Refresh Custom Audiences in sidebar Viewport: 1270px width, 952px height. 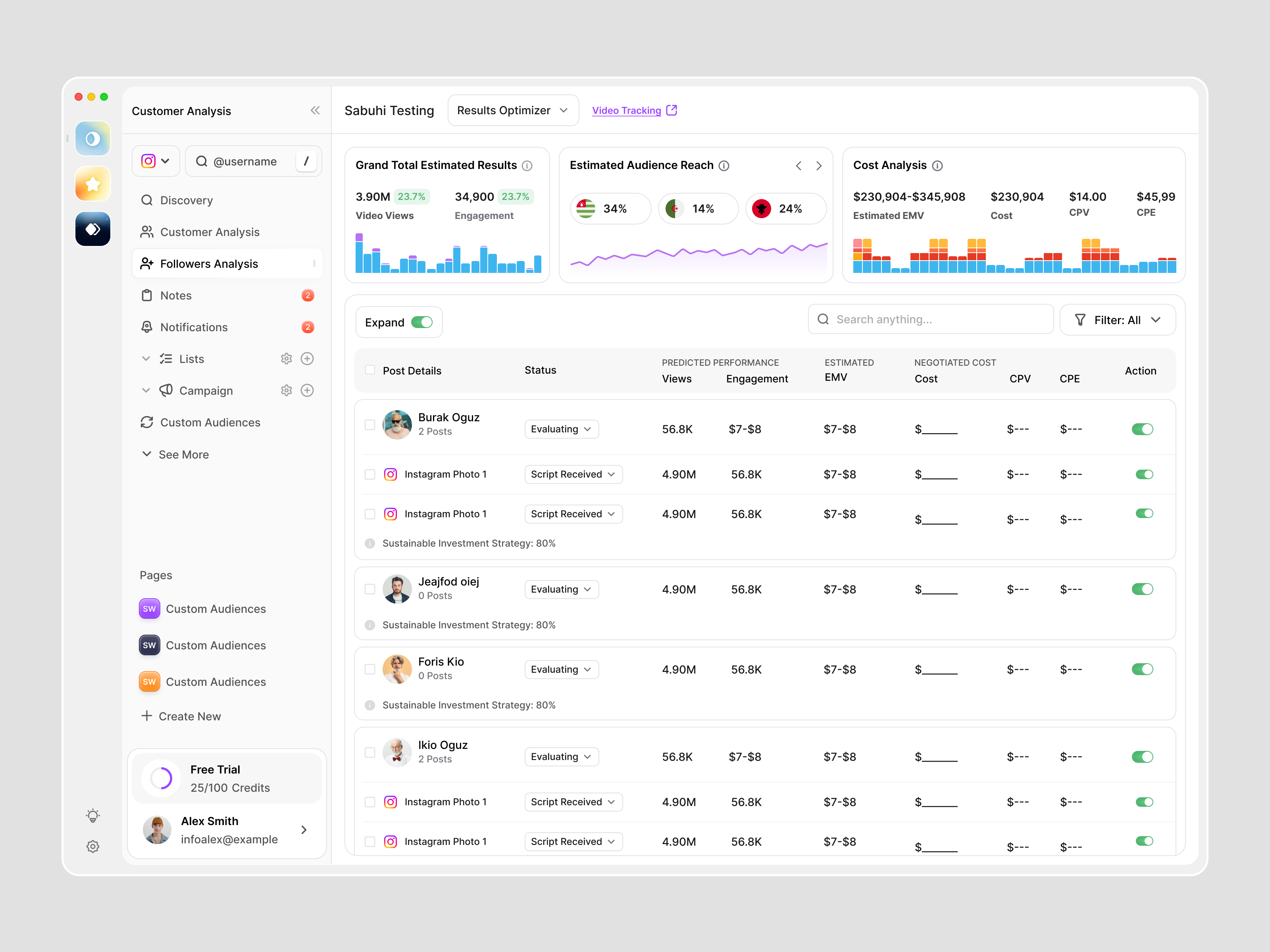click(148, 422)
